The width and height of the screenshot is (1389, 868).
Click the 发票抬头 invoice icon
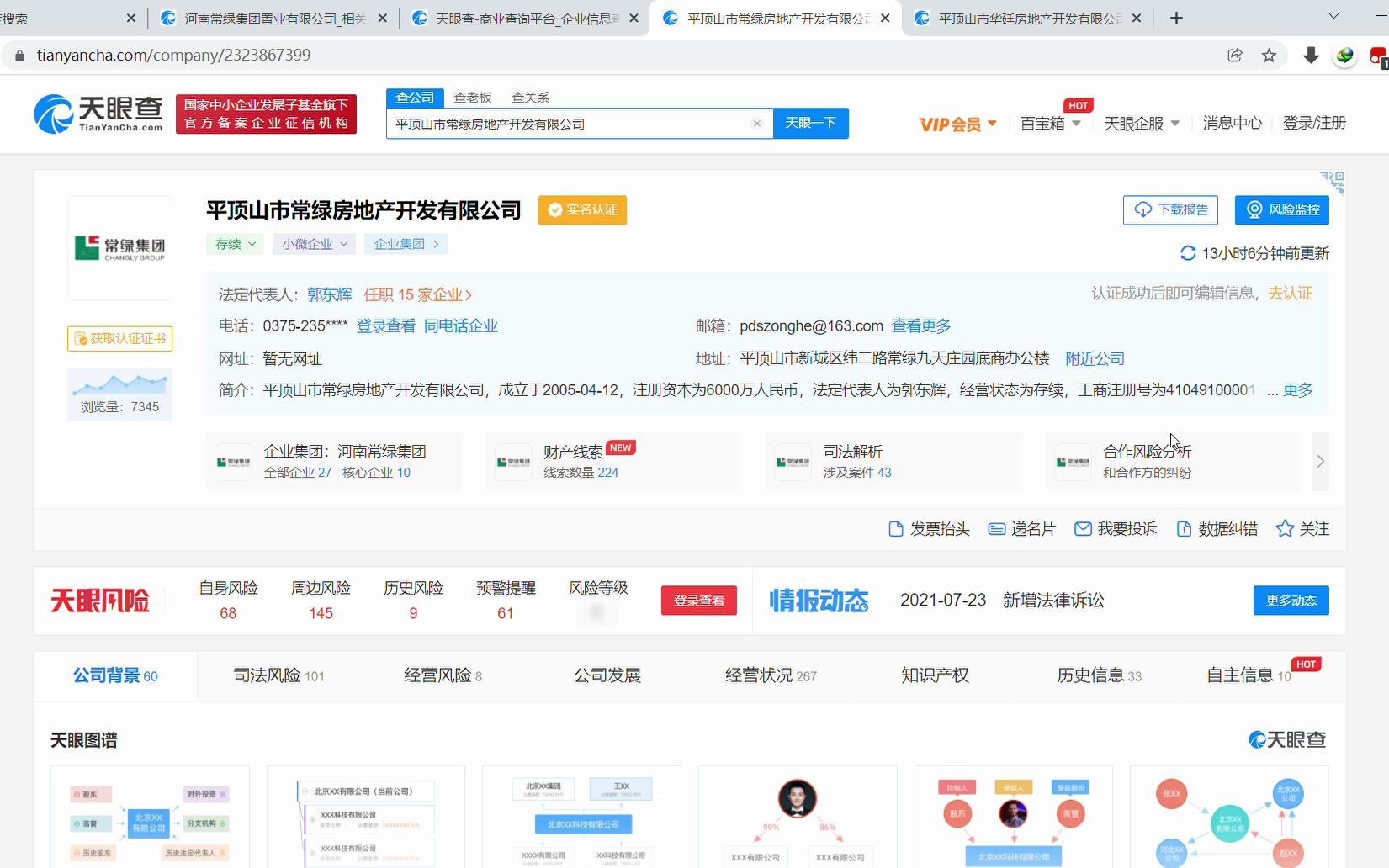point(896,529)
